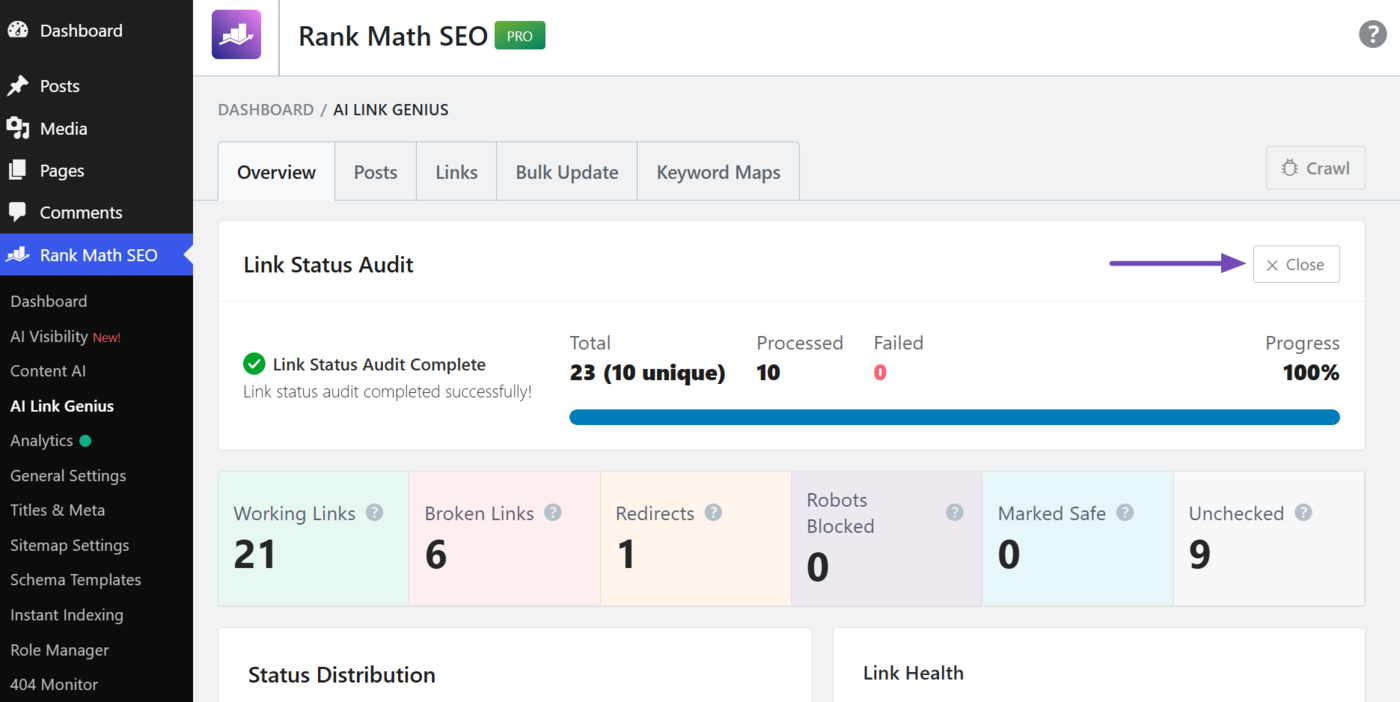1400x702 pixels.
Task: Click the Link Health heading
Action: 913,673
